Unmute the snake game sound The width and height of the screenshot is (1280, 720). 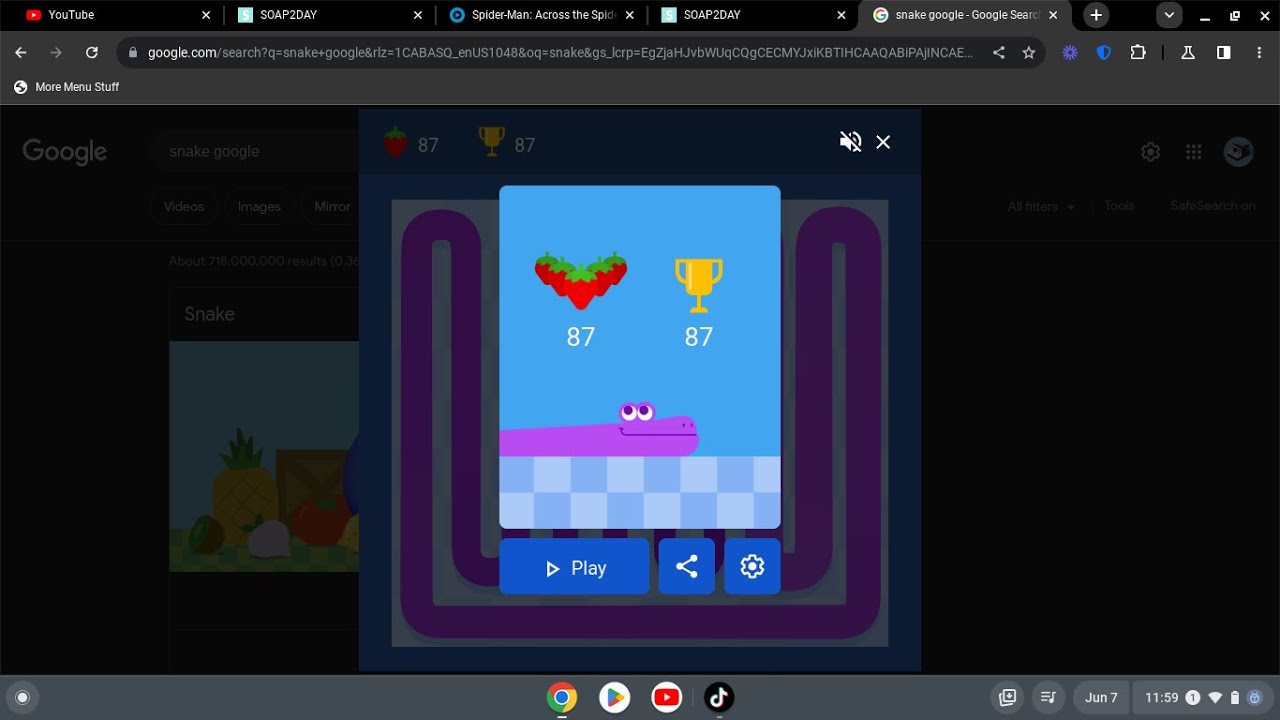pos(850,142)
